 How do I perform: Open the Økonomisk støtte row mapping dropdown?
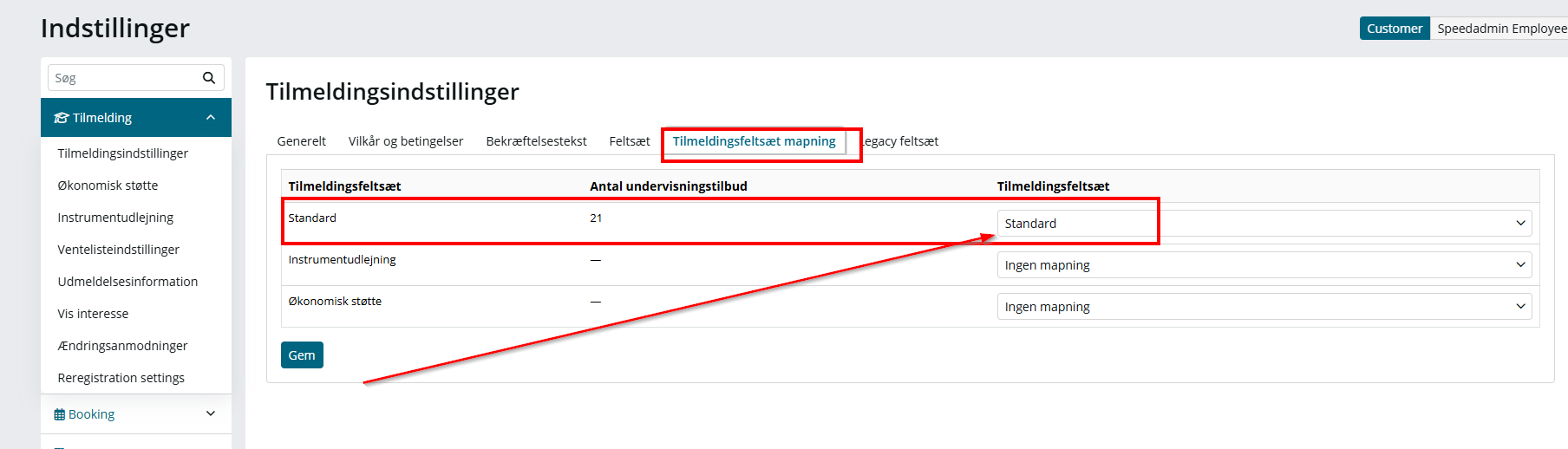(1264, 307)
